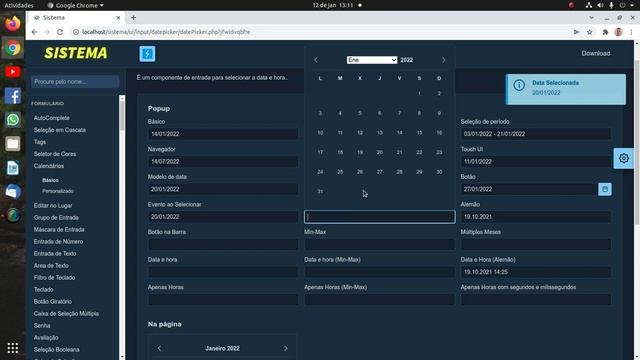Image resolution: width=640 pixels, height=360 pixels.
Task: Reload the page in Chrome
Action: (60, 32)
